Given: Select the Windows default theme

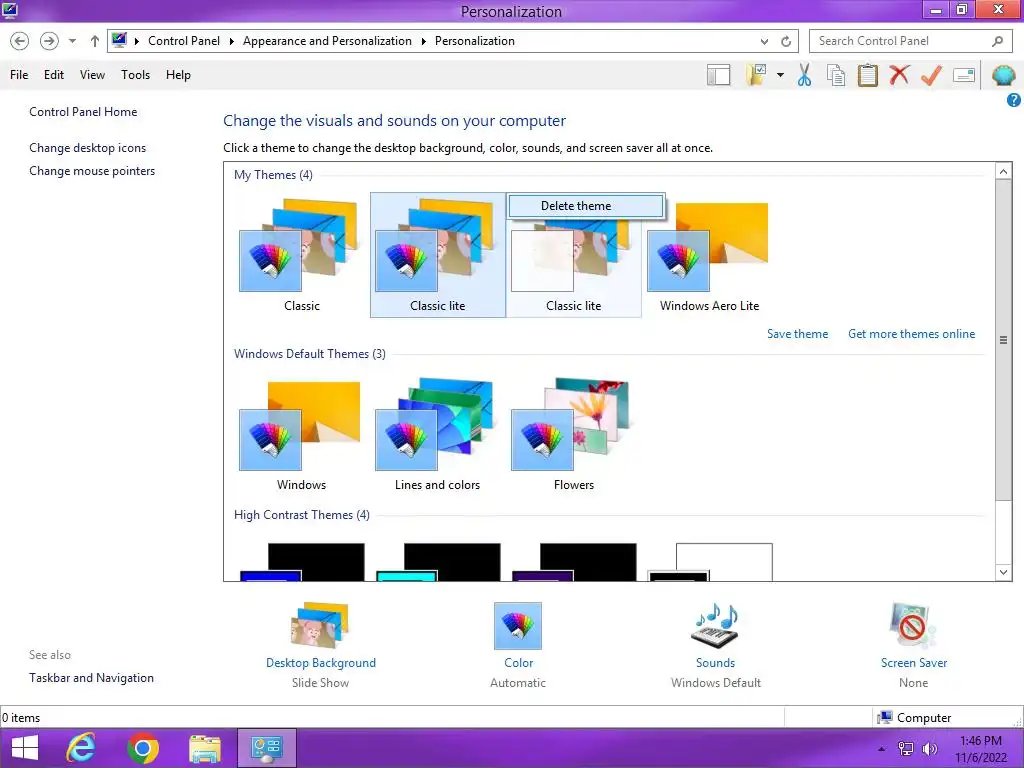Looking at the screenshot, I should (301, 434).
